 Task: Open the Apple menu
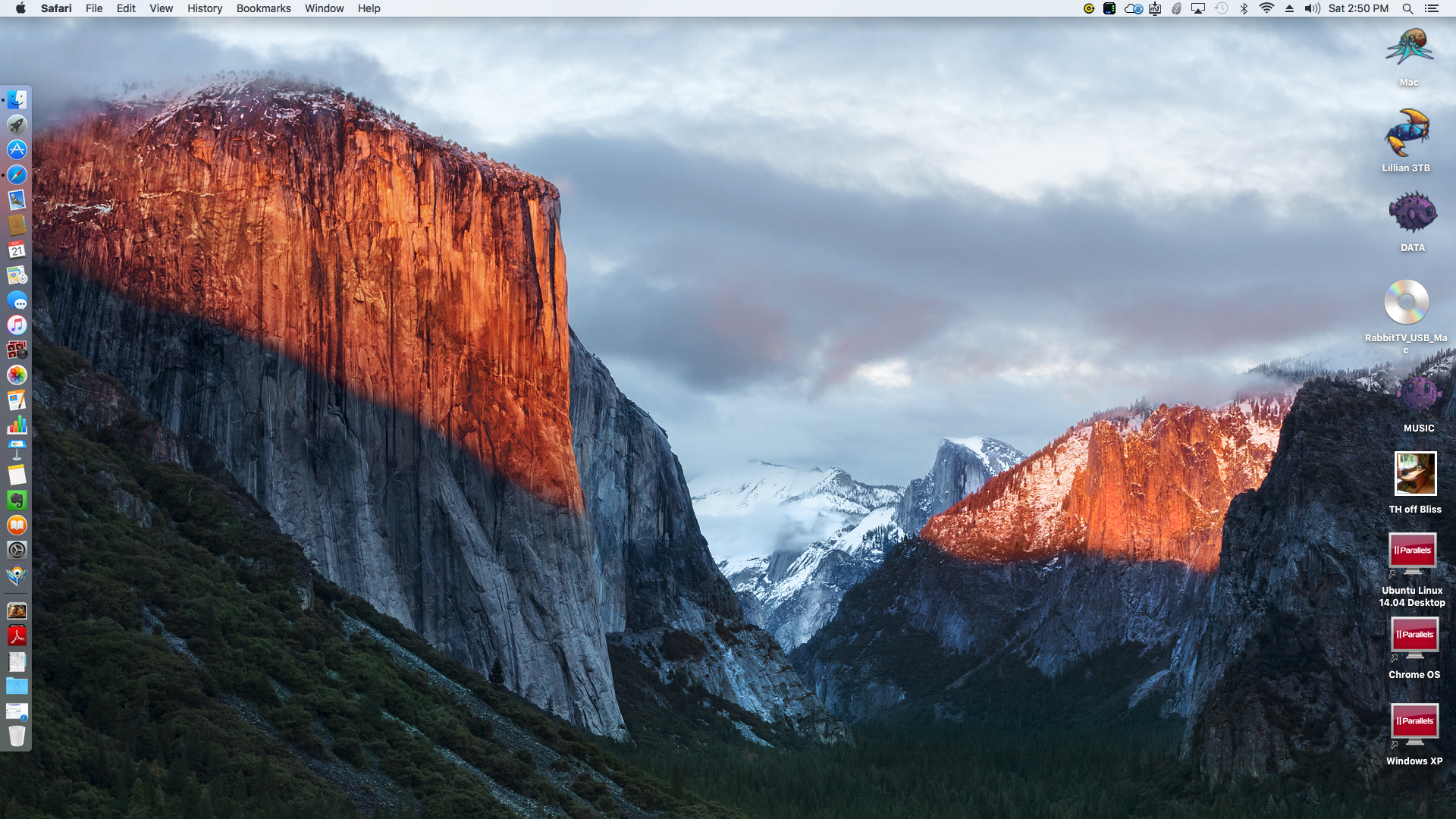pos(20,8)
